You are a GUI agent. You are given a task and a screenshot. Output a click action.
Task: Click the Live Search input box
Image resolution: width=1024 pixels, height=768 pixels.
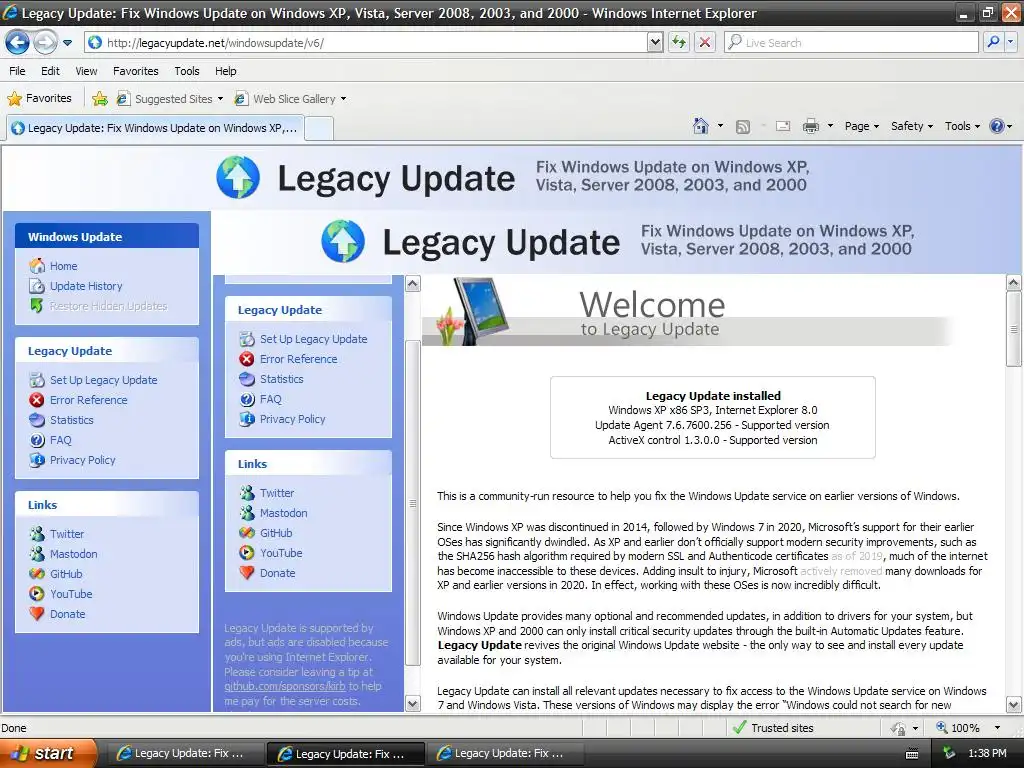point(851,42)
